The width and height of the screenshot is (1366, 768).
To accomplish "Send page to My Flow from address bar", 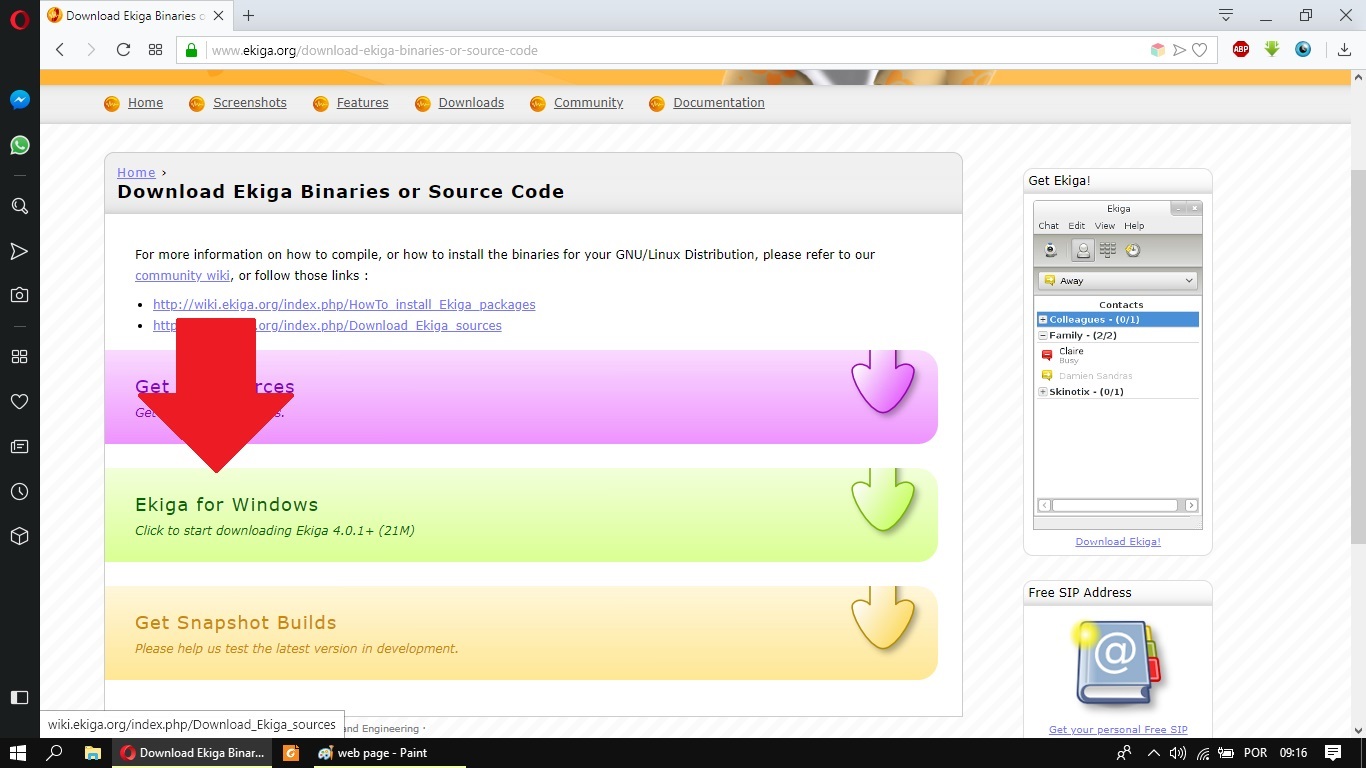I will 1179,50.
